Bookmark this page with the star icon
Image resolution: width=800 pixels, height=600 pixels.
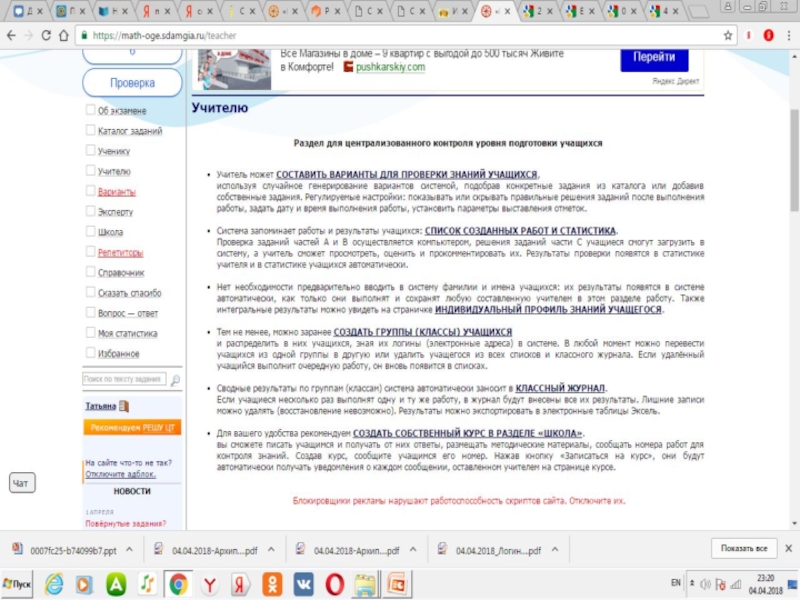pos(728,35)
